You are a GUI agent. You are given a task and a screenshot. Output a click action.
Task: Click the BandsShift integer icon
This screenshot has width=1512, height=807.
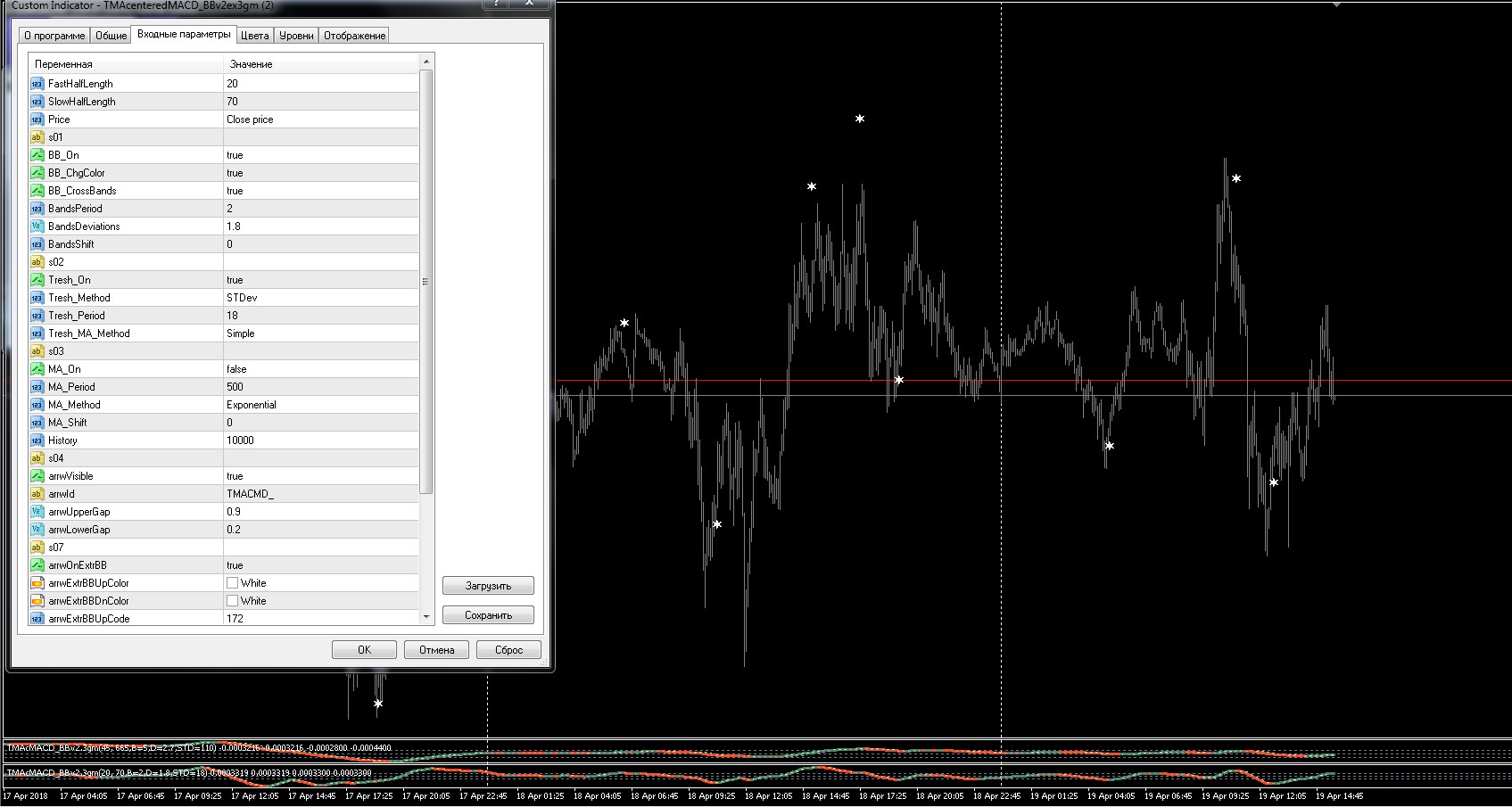pyautogui.click(x=37, y=244)
